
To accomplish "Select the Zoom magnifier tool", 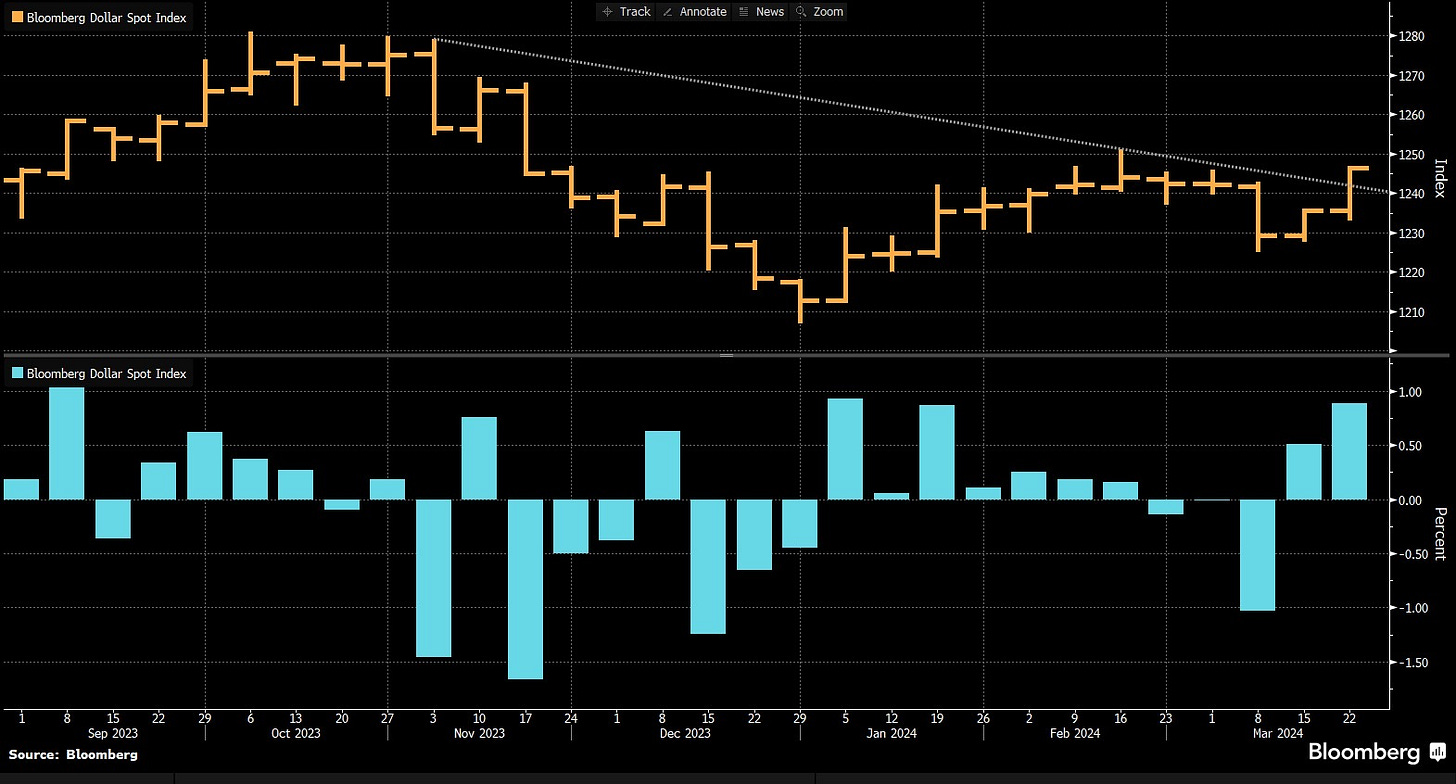I will click(820, 12).
